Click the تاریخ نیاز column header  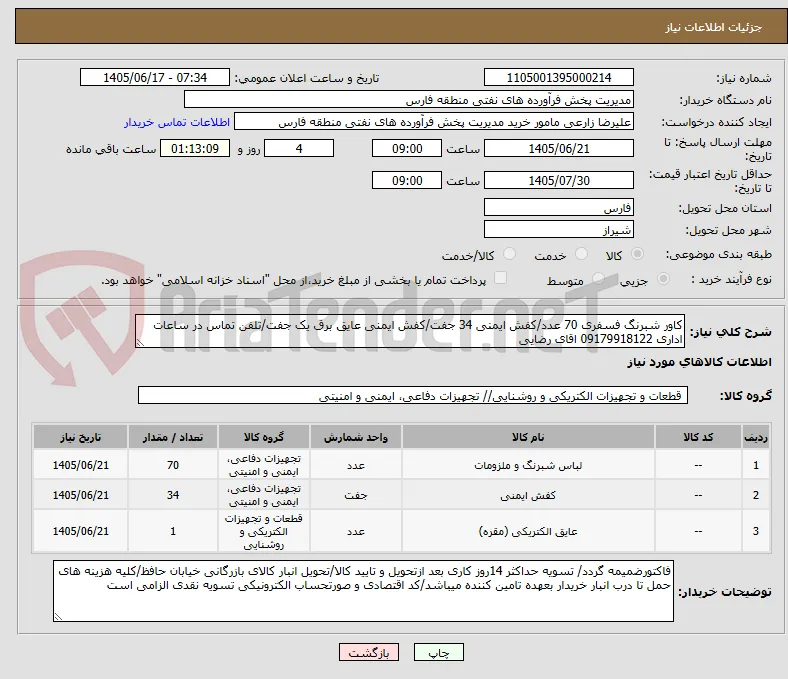click(x=80, y=437)
